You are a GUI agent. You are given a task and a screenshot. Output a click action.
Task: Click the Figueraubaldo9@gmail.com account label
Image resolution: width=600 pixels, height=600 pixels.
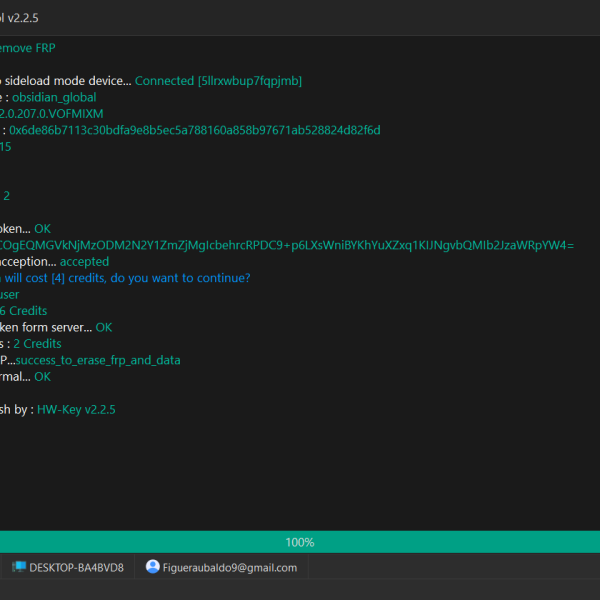click(230, 567)
